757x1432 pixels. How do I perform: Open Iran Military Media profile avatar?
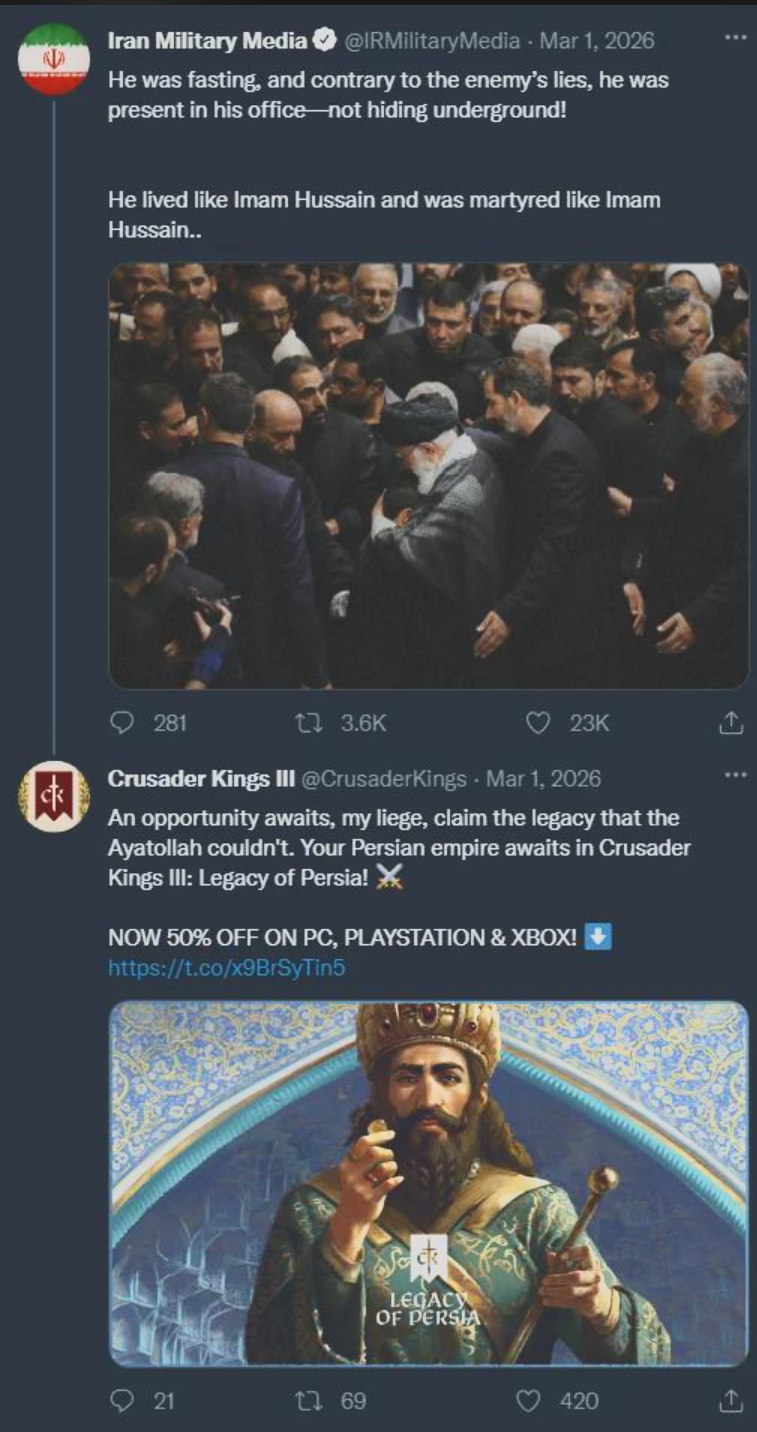pos(54,59)
